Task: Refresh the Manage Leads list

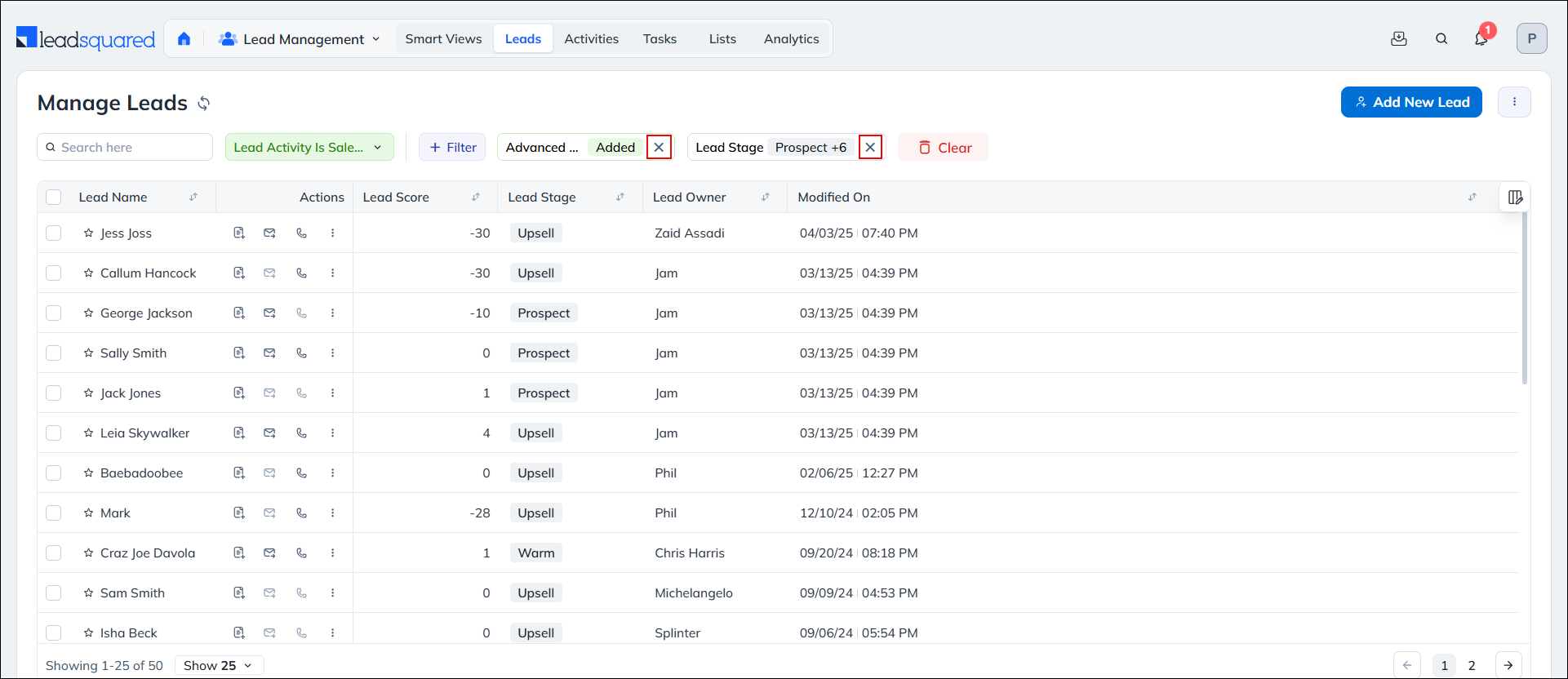Action: click(204, 104)
